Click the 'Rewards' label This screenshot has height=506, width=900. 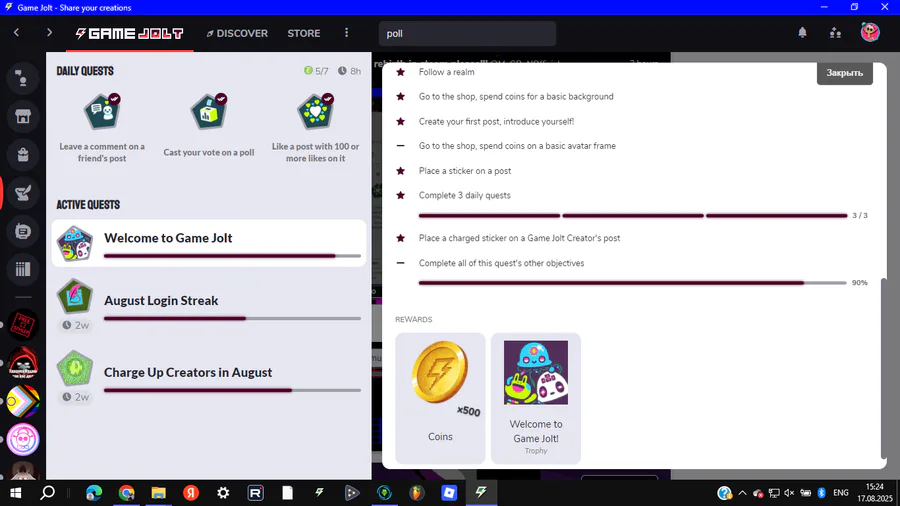coord(414,320)
